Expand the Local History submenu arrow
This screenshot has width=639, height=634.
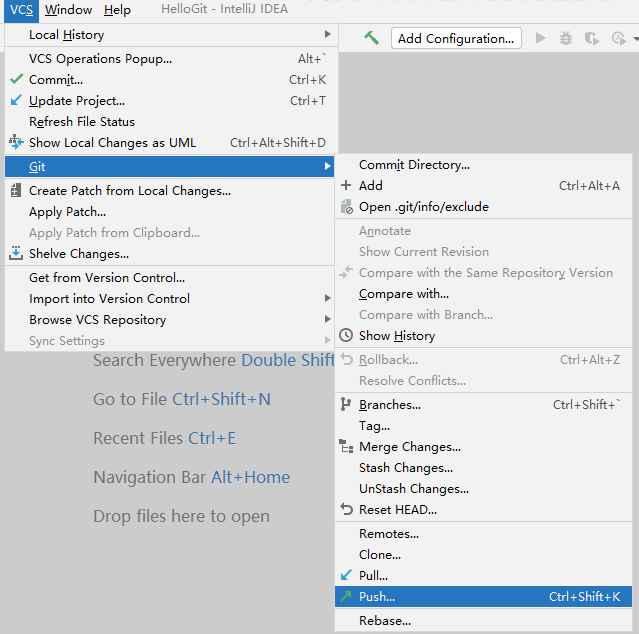(x=327, y=34)
